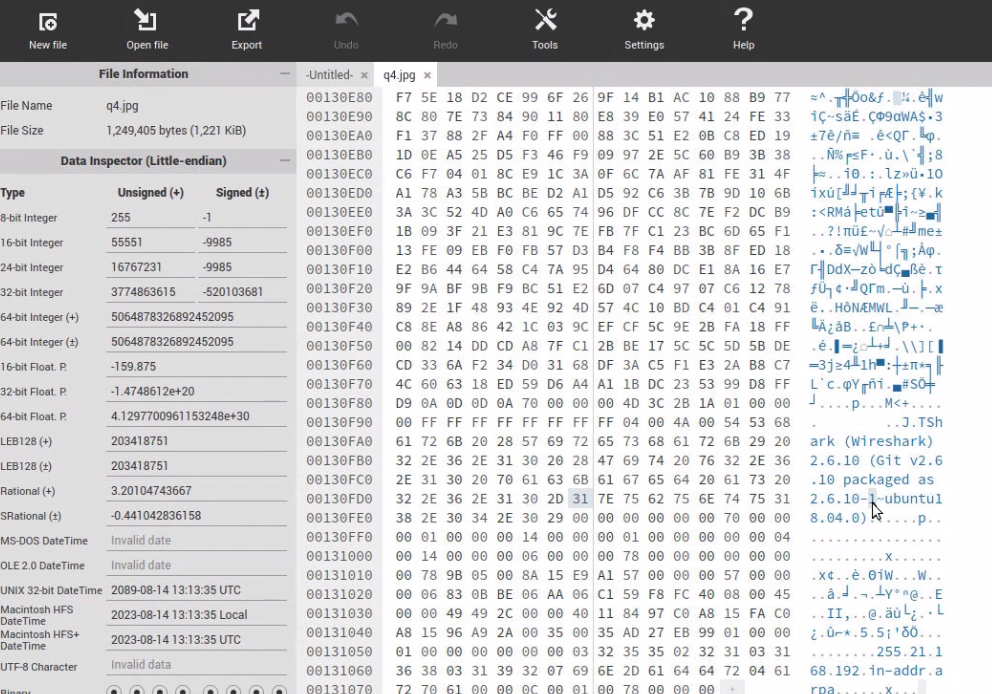Image resolution: width=992 pixels, height=694 pixels.
Task: Click SRational value -0.441042836158
Action: 196,516
